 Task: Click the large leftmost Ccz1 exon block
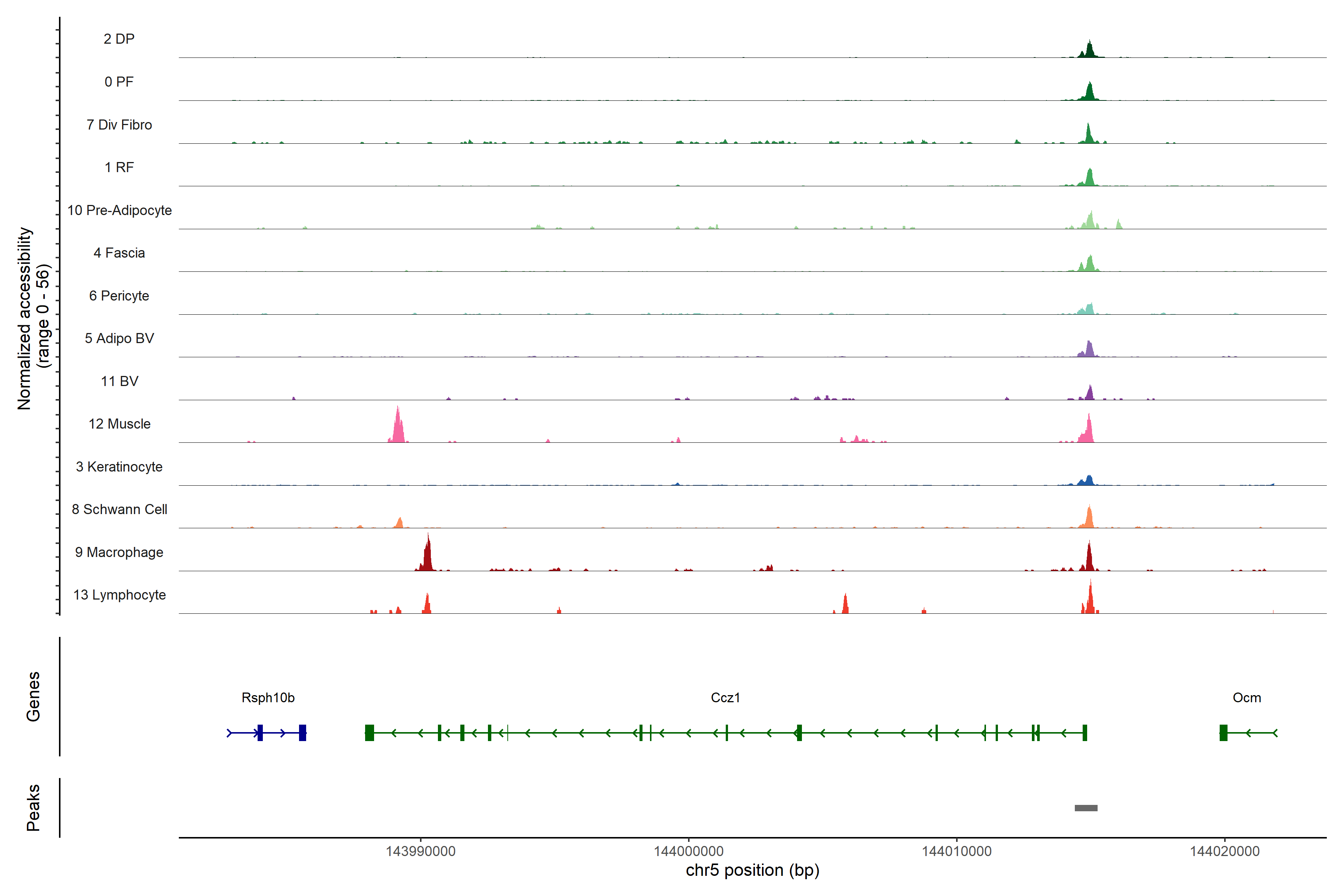point(370,732)
